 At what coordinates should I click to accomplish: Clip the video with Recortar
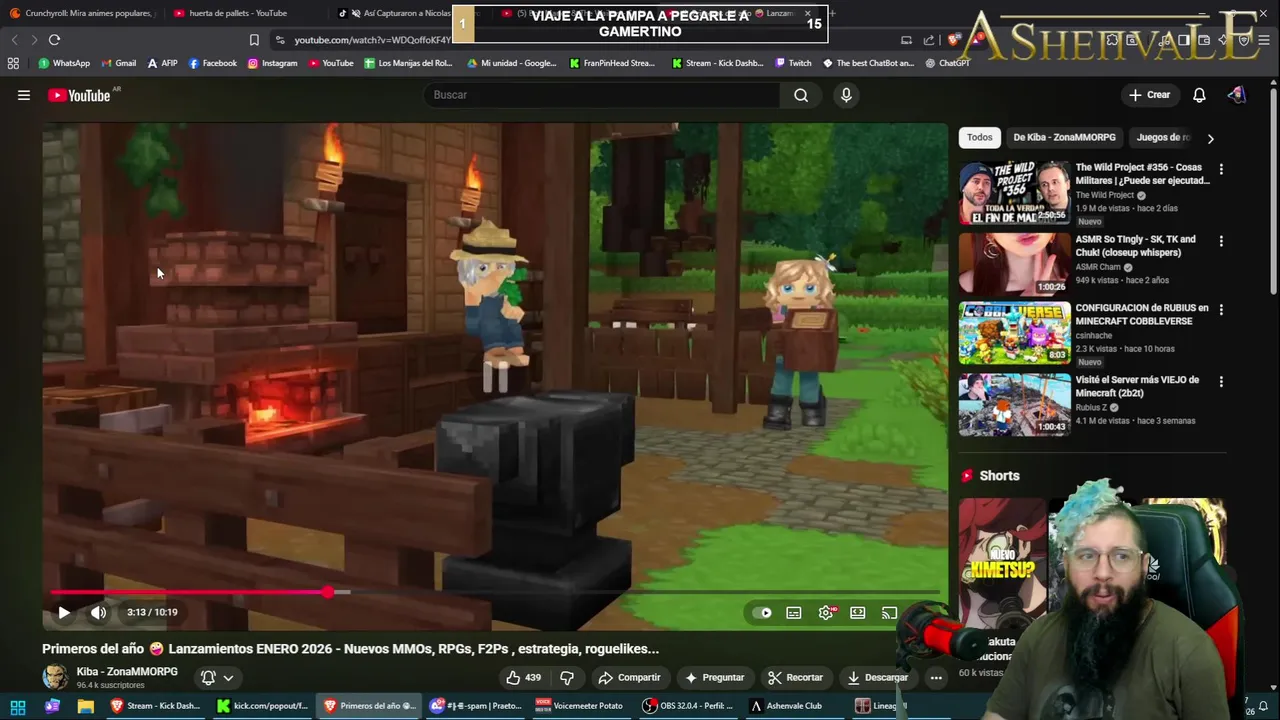pos(796,677)
